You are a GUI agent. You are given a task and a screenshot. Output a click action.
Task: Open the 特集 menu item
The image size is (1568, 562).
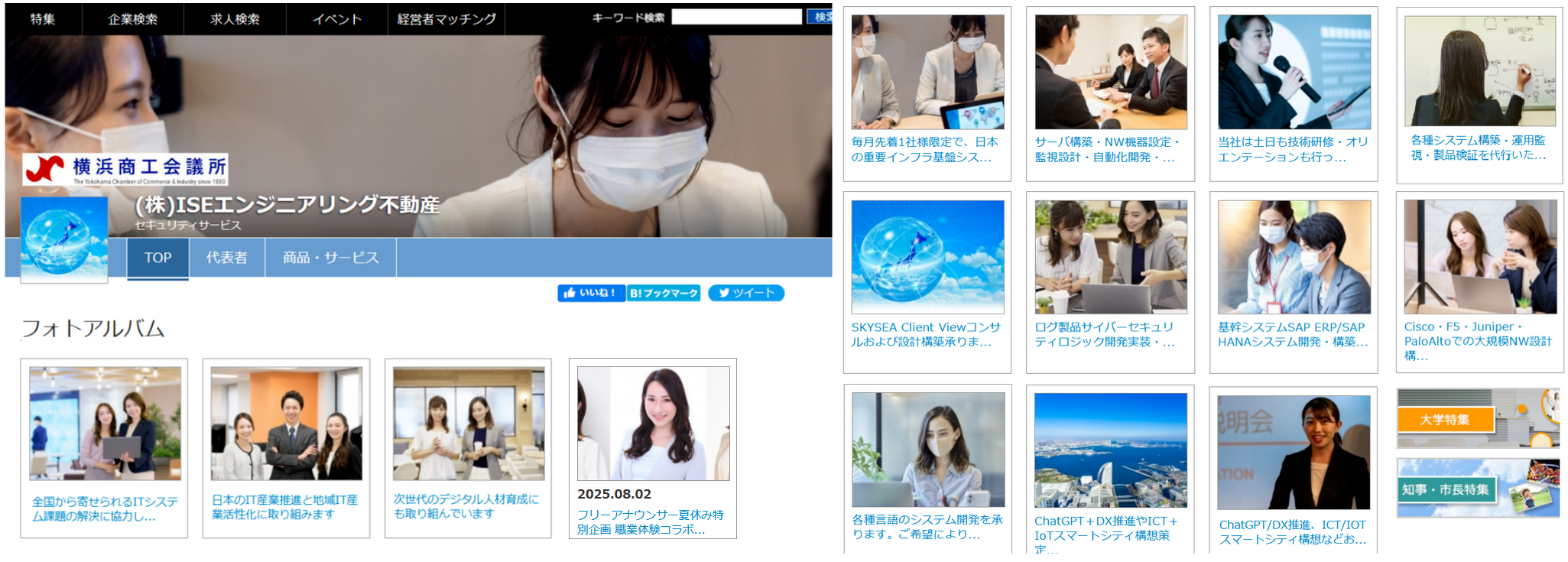[43, 19]
